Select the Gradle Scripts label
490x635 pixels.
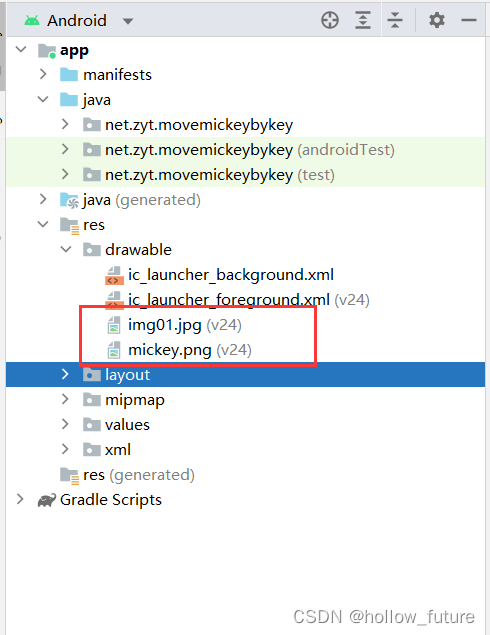[x=111, y=500]
